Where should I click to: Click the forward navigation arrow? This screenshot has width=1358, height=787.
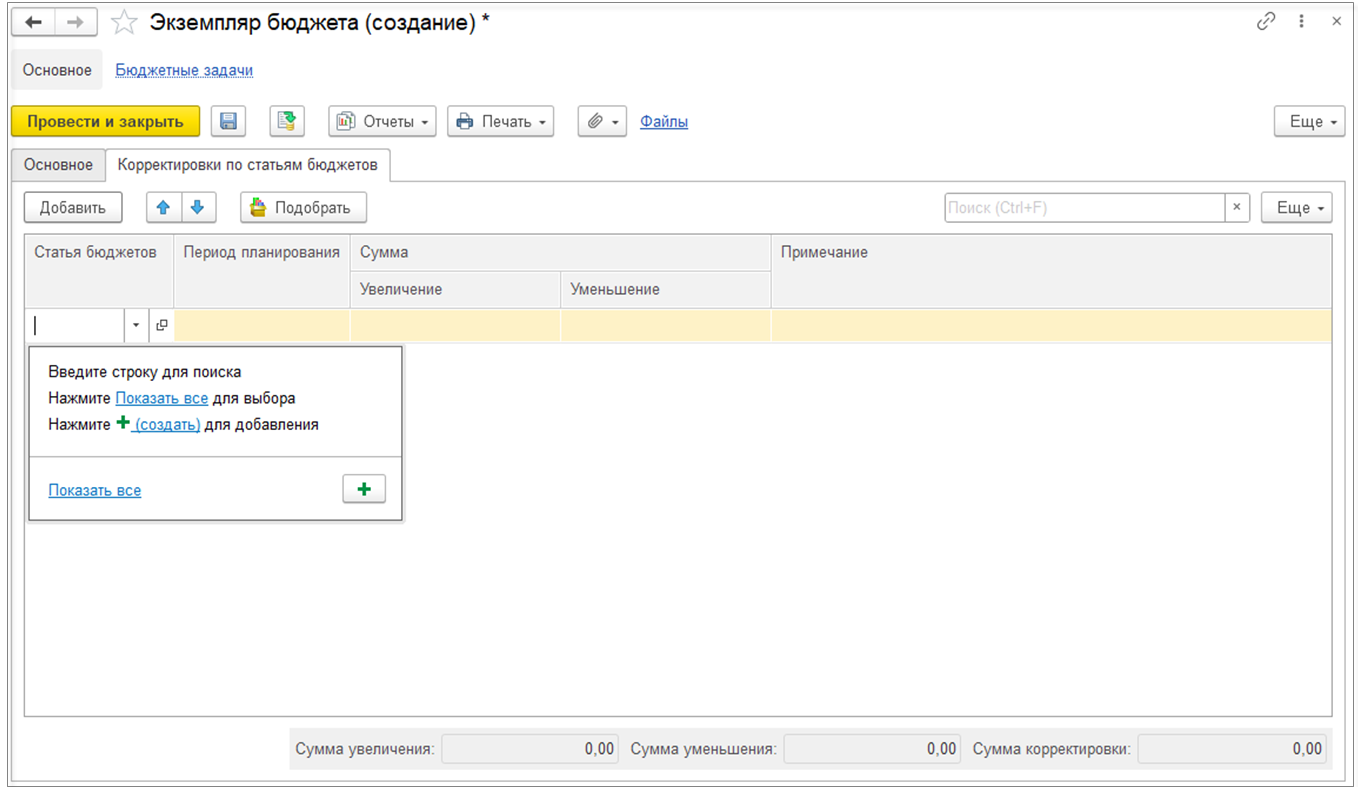pos(76,22)
